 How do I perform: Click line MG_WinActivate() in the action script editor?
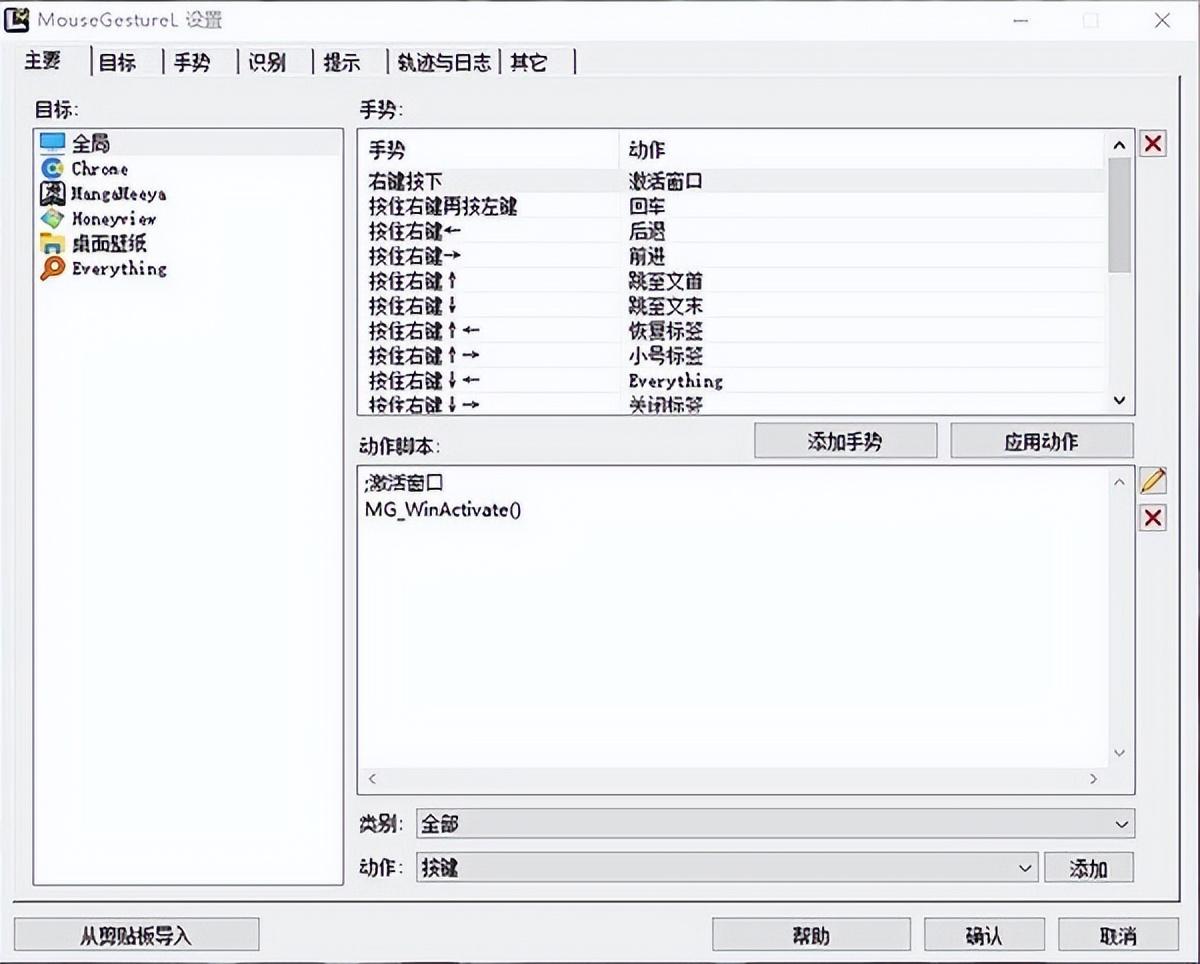tap(444, 509)
